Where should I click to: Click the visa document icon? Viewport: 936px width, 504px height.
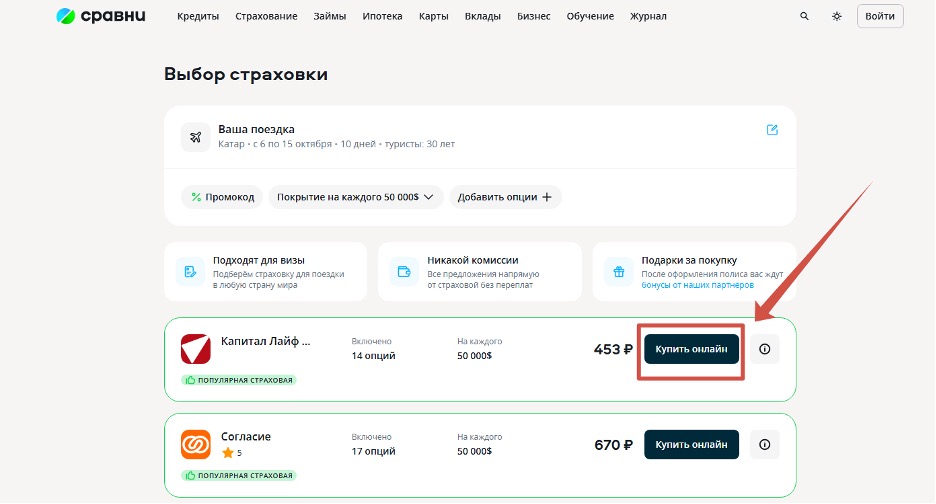tap(190, 272)
